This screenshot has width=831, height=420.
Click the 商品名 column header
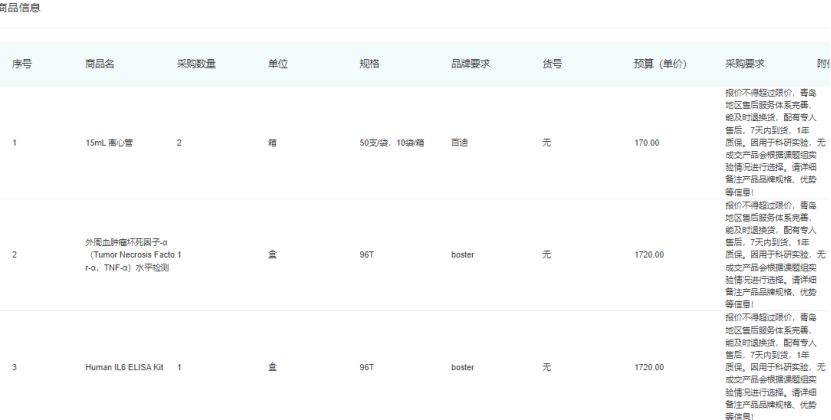point(99,64)
